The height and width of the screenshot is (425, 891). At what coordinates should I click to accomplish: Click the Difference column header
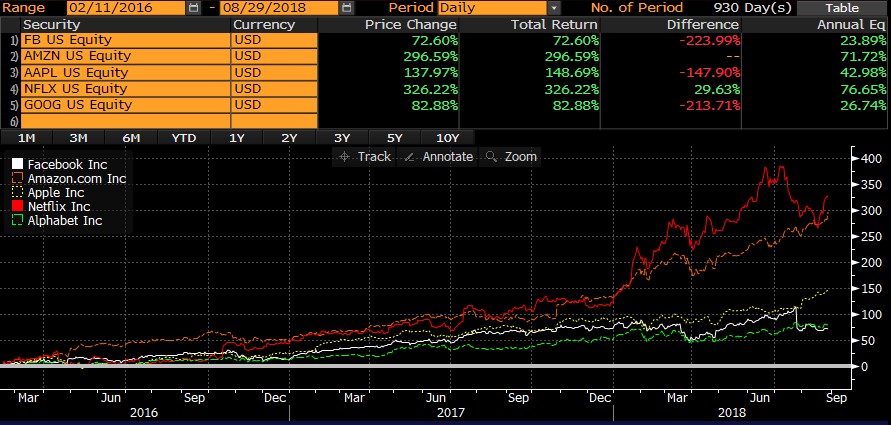[703, 25]
